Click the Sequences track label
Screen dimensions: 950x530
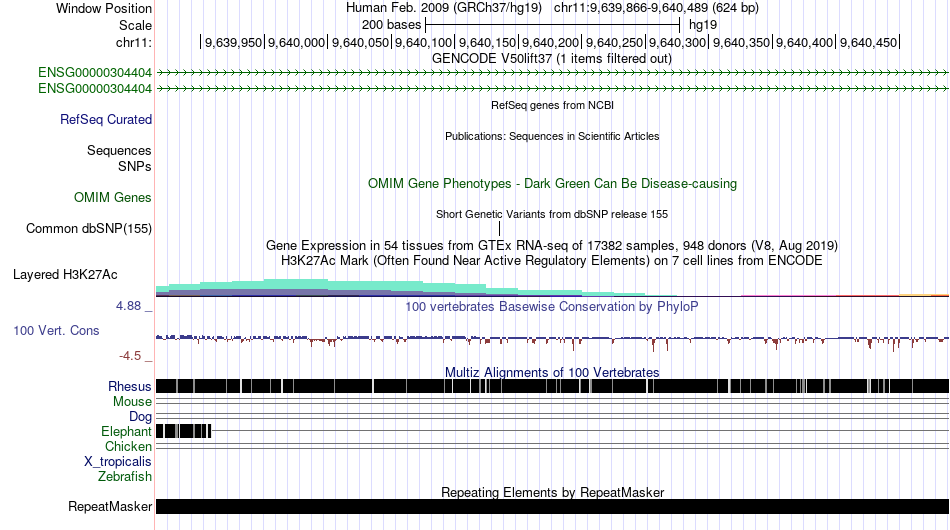(119, 150)
